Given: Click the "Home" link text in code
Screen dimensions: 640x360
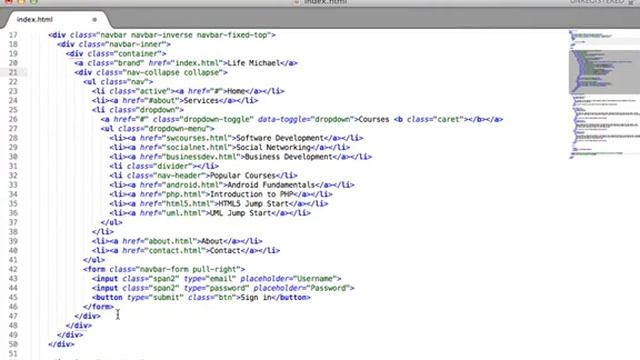Looking at the screenshot, I should pyautogui.click(x=236, y=91).
